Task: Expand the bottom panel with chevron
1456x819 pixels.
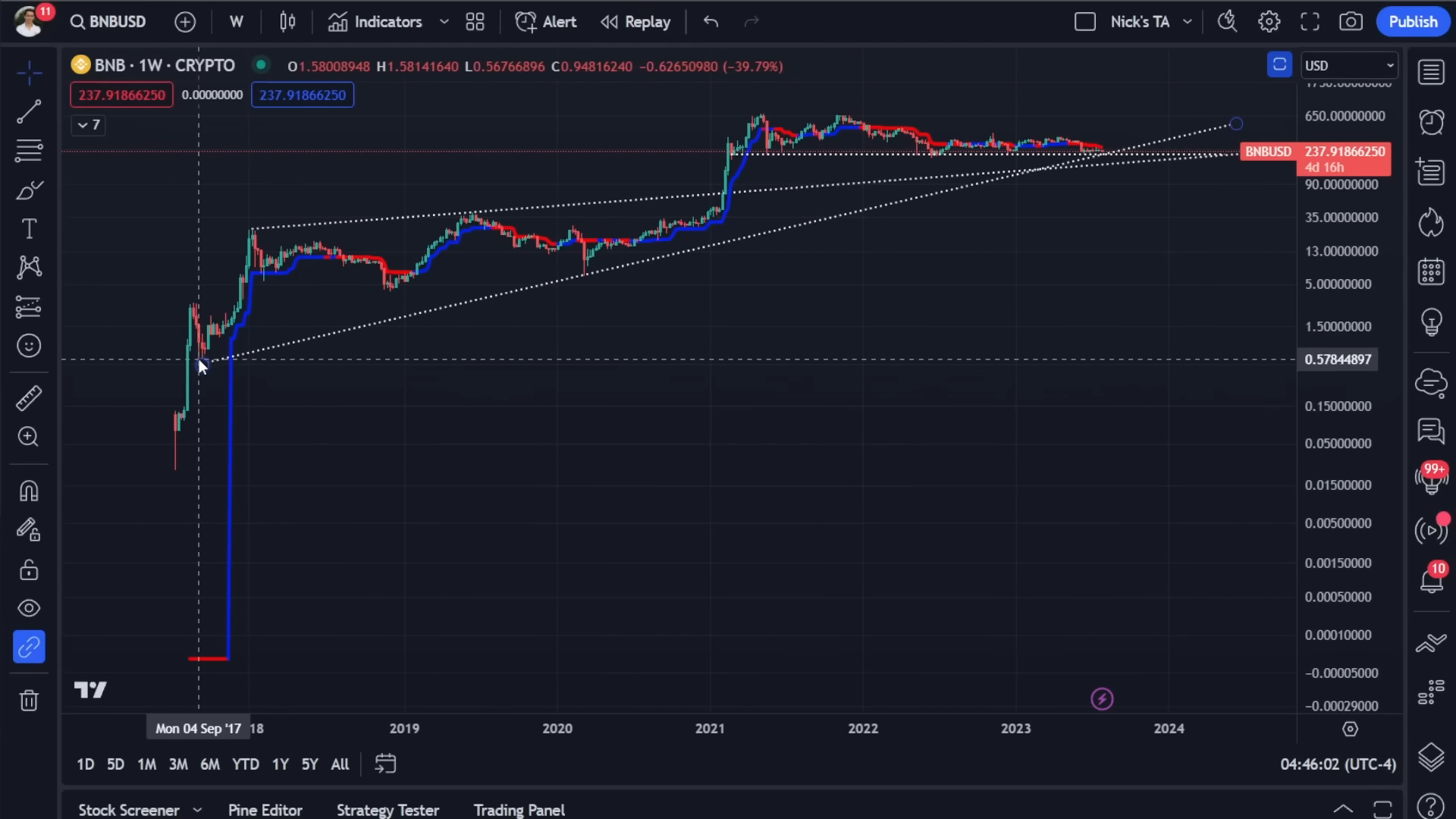Action: [x=1343, y=808]
